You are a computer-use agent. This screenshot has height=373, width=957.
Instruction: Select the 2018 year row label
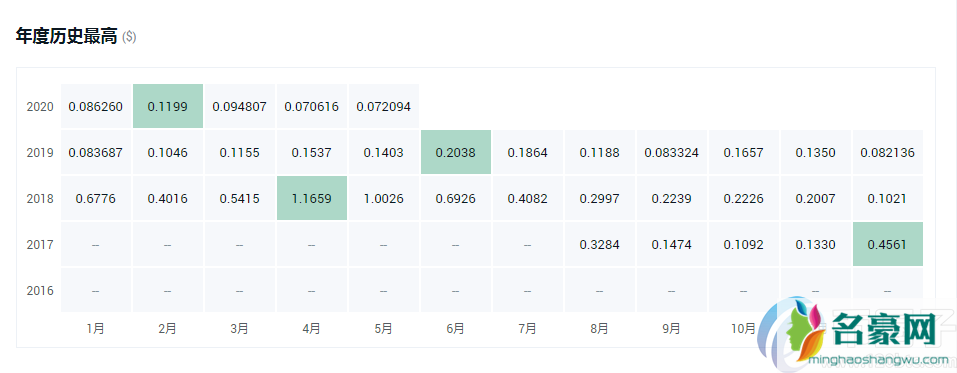point(40,198)
